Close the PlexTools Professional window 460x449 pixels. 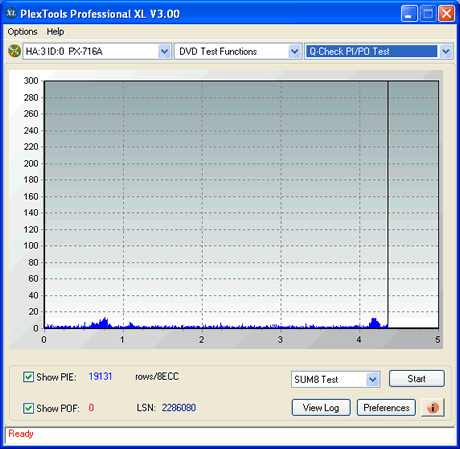(446, 14)
